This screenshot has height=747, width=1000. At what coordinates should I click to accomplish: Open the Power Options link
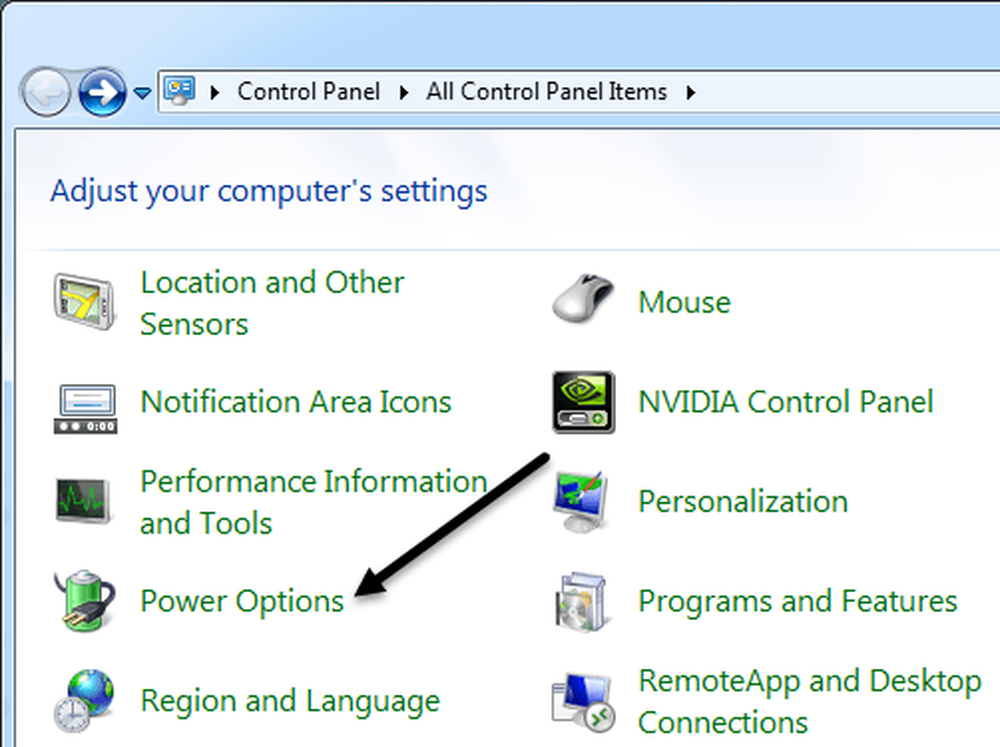click(x=242, y=601)
